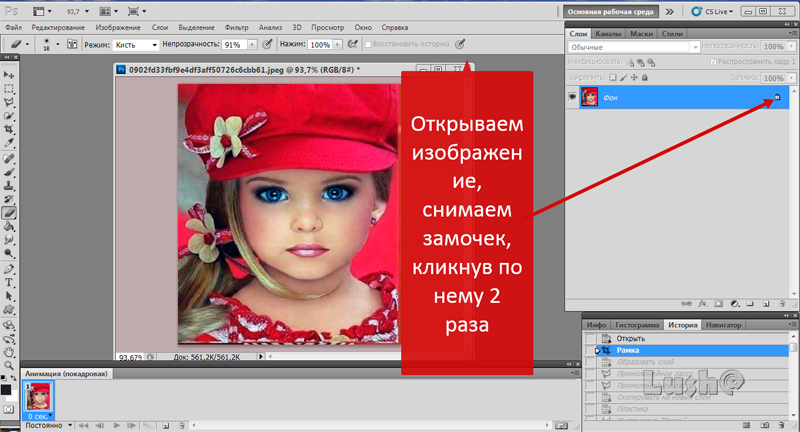Screen dimensions: 800x432
Task: Create new snapshot in History panel
Action: tap(765, 424)
